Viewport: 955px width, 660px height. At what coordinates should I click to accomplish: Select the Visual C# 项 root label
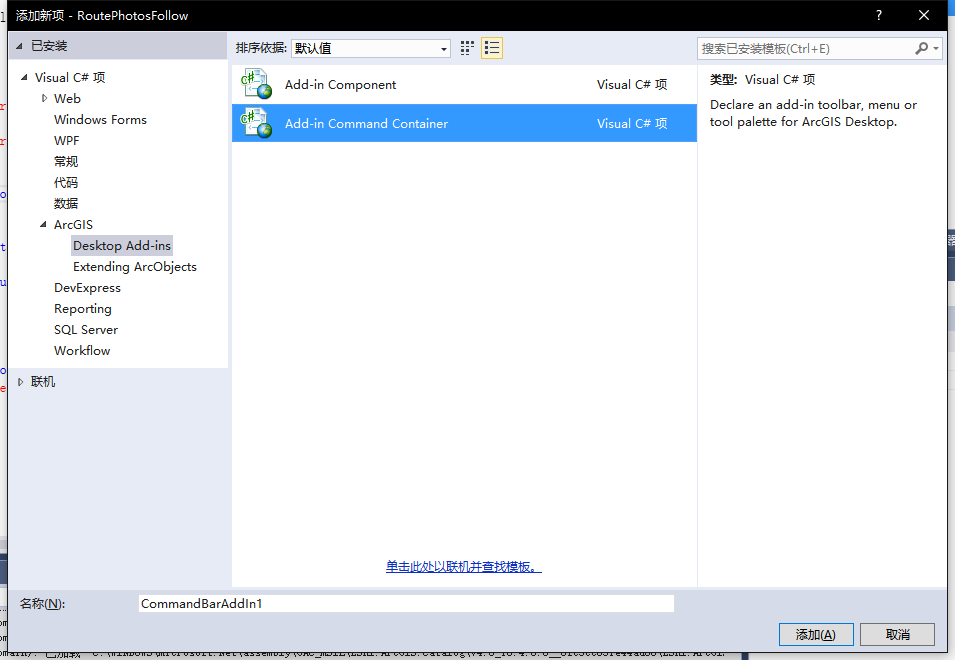70,77
